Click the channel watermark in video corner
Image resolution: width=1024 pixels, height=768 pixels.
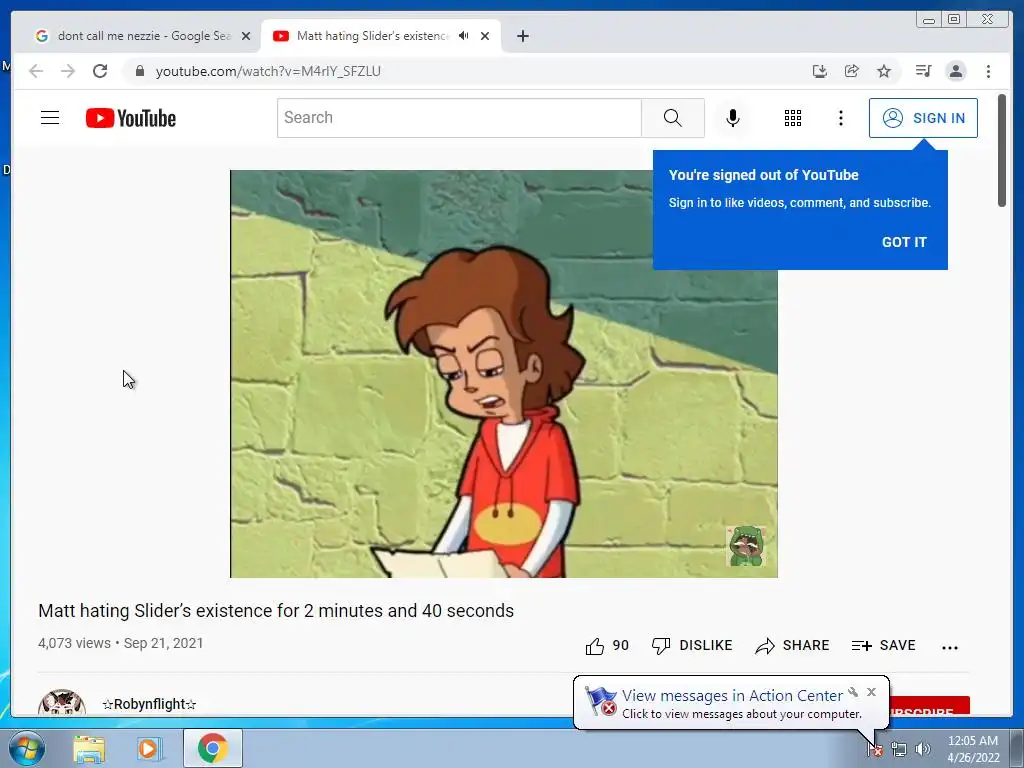tap(746, 546)
